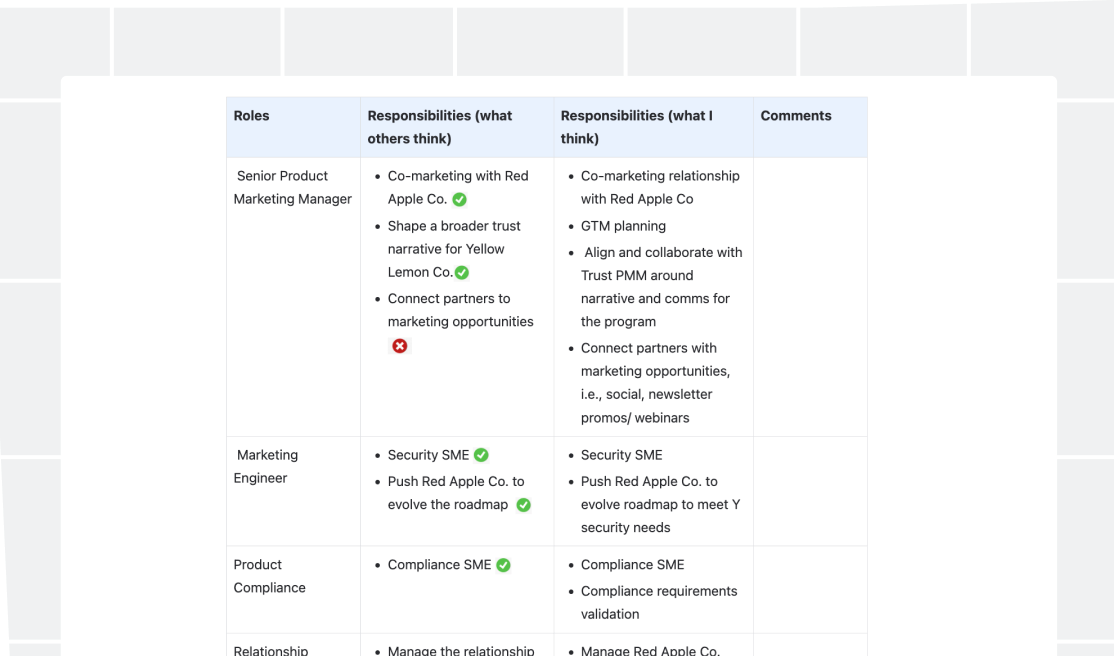Image resolution: width=1114 pixels, height=656 pixels.
Task: Click Align and collaborate with Trust PMM bullet
Action: tap(661, 287)
